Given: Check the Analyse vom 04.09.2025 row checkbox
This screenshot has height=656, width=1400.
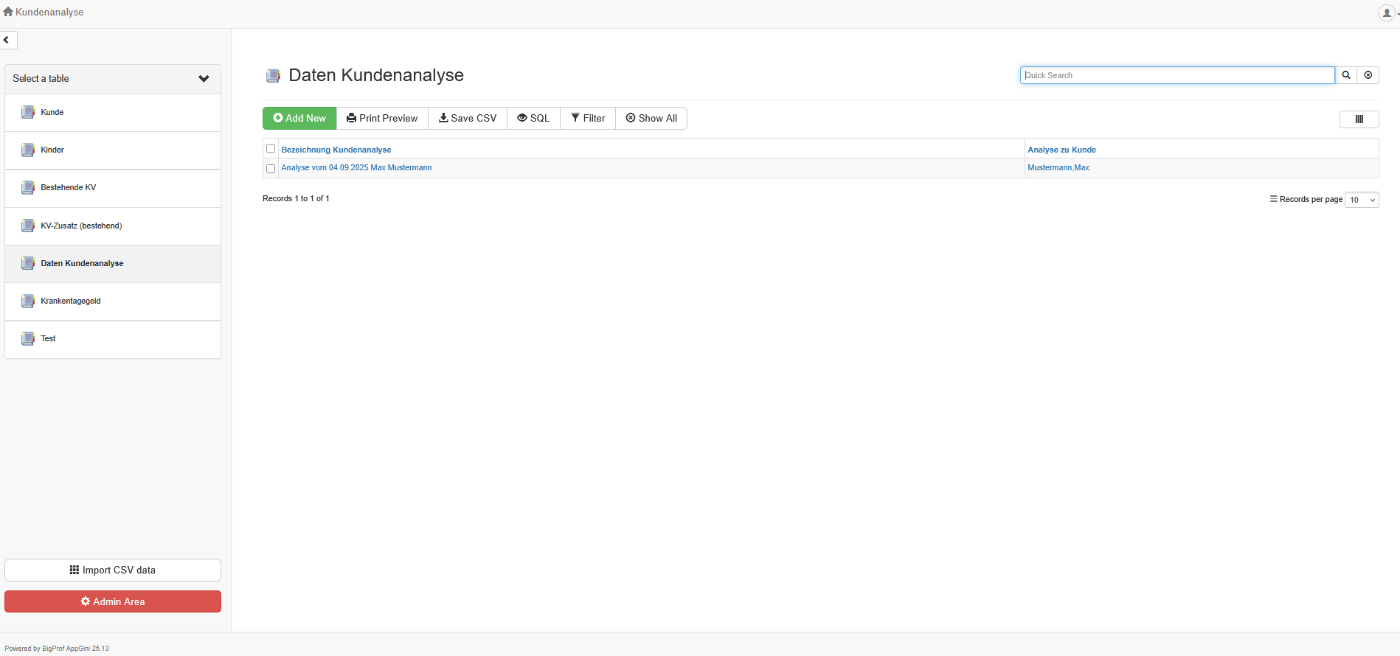Looking at the screenshot, I should coord(270,168).
